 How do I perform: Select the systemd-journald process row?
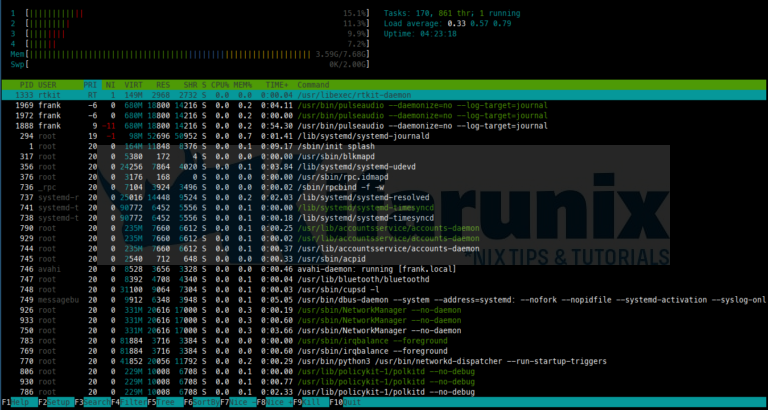coord(384,136)
